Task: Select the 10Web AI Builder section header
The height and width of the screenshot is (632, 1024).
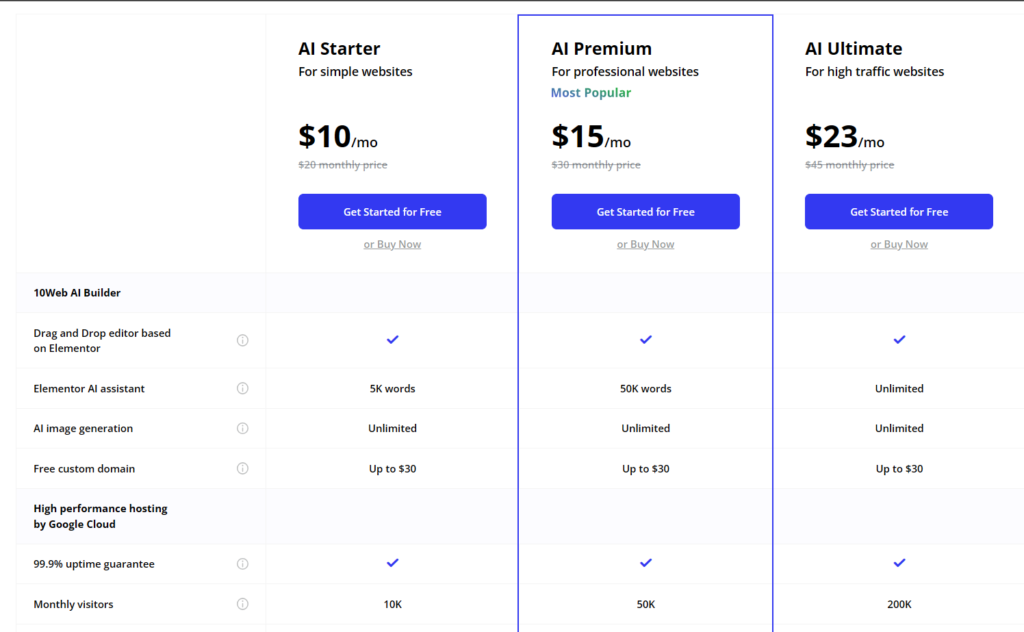Action: 77,293
